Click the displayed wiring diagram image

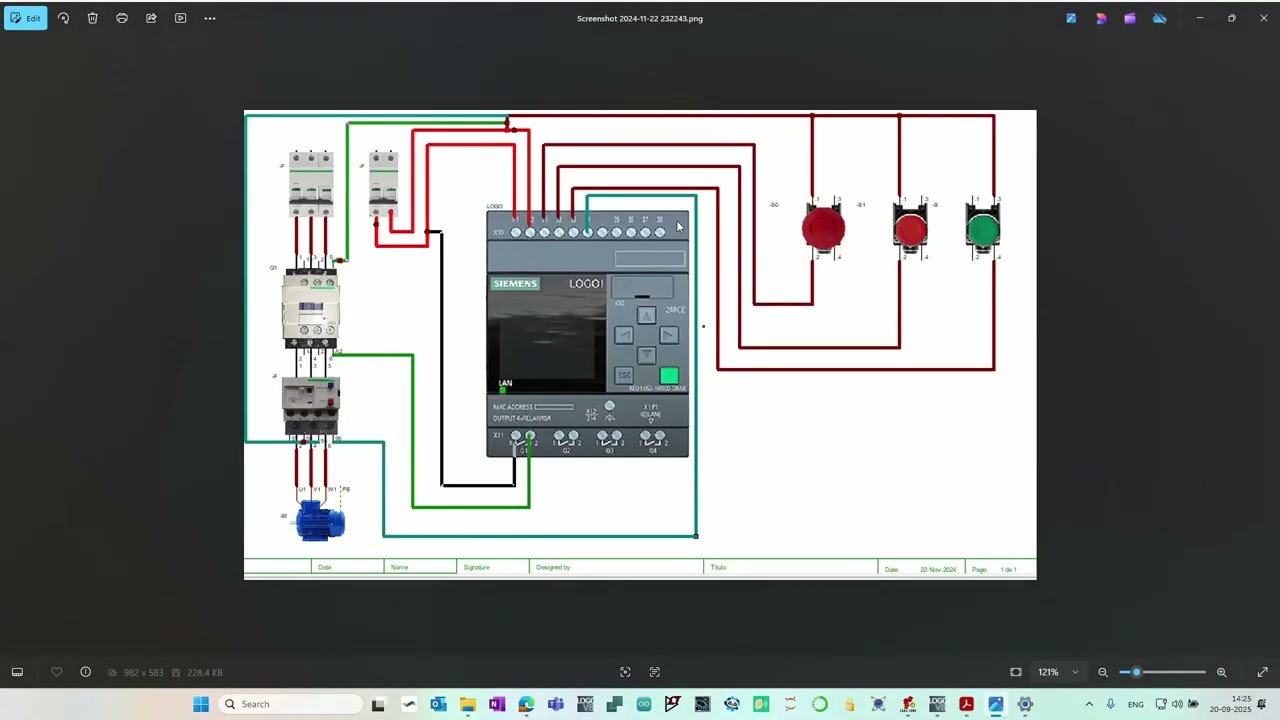tap(640, 345)
